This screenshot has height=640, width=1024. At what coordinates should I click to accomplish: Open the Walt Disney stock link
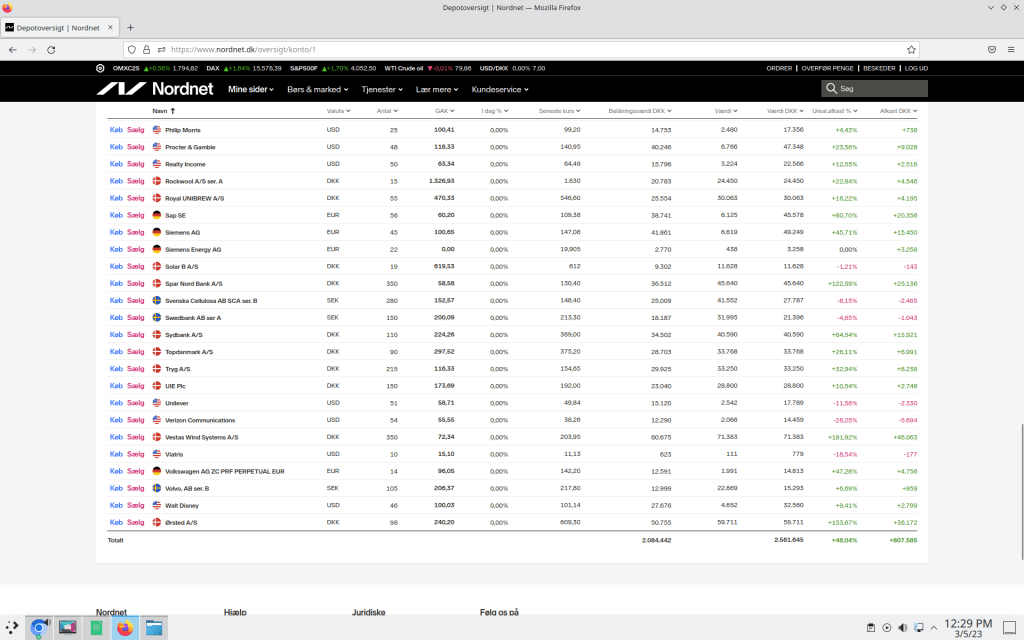tap(184, 506)
